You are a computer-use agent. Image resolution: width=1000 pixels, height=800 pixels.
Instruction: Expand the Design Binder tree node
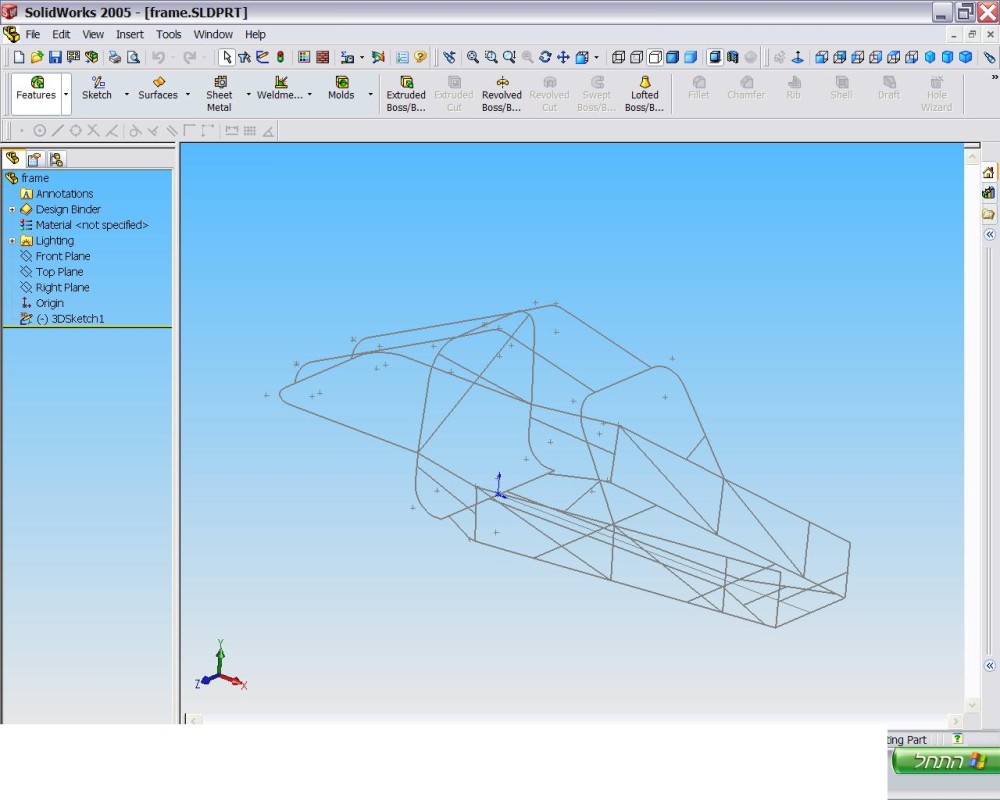[x=12, y=210]
